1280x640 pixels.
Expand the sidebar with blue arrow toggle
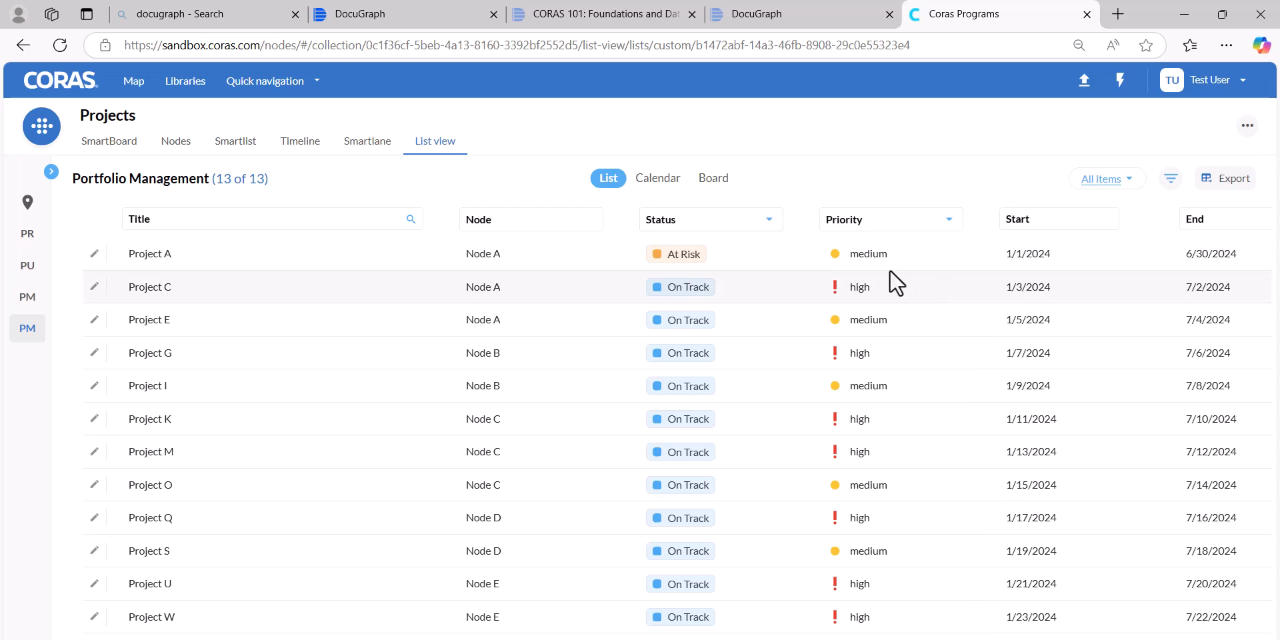point(51,172)
